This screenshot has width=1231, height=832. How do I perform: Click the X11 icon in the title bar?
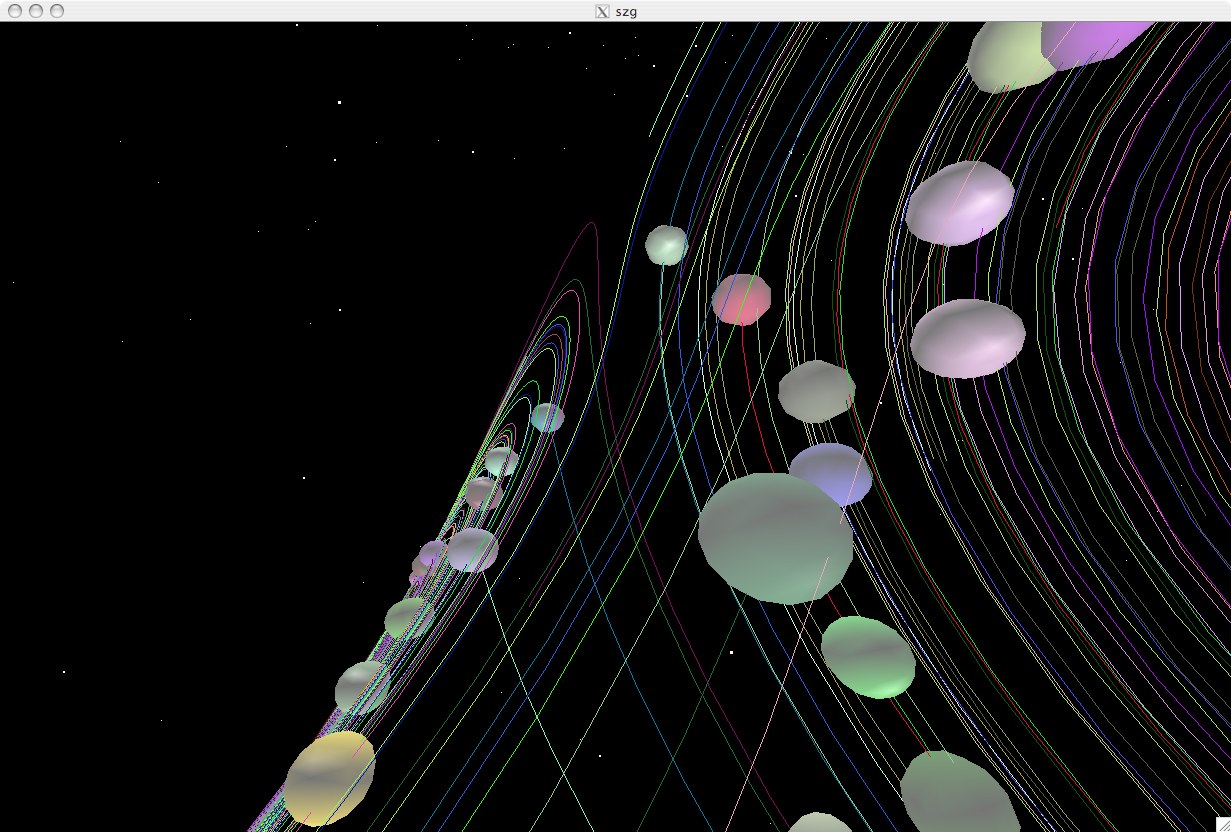coord(602,11)
